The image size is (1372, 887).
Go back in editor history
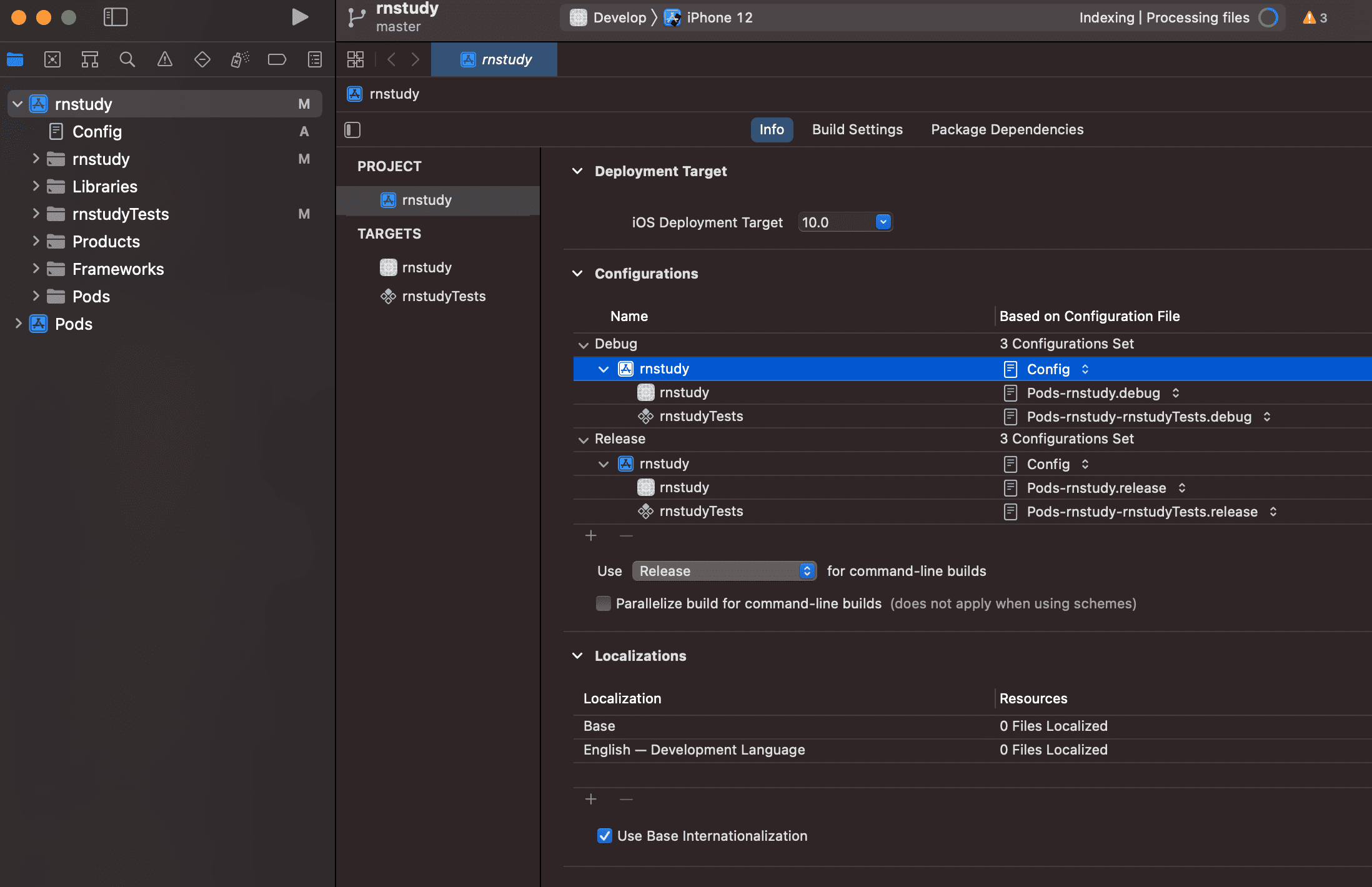(x=392, y=59)
